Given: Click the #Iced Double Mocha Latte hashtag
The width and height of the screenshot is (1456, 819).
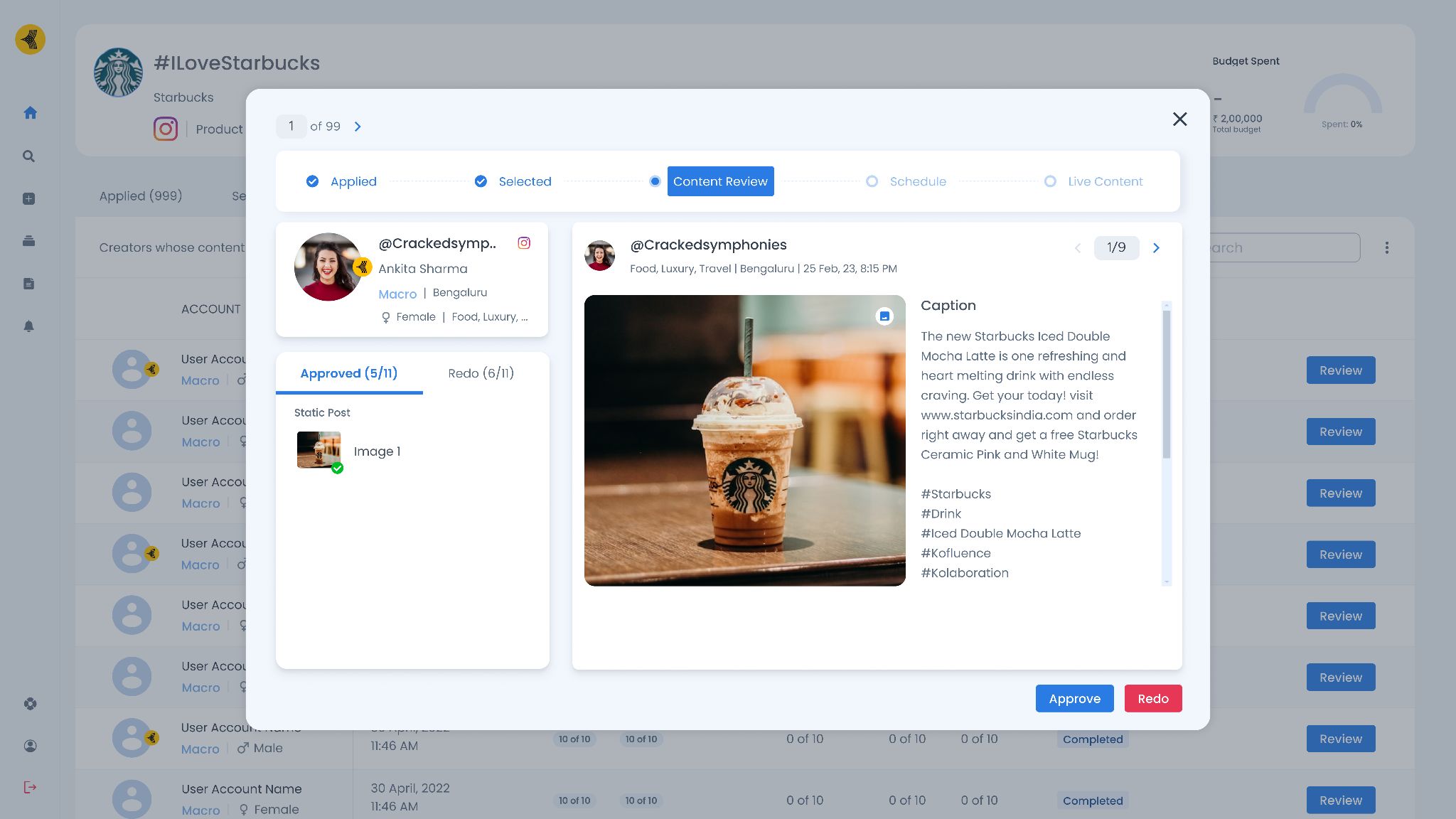Looking at the screenshot, I should point(1000,533).
